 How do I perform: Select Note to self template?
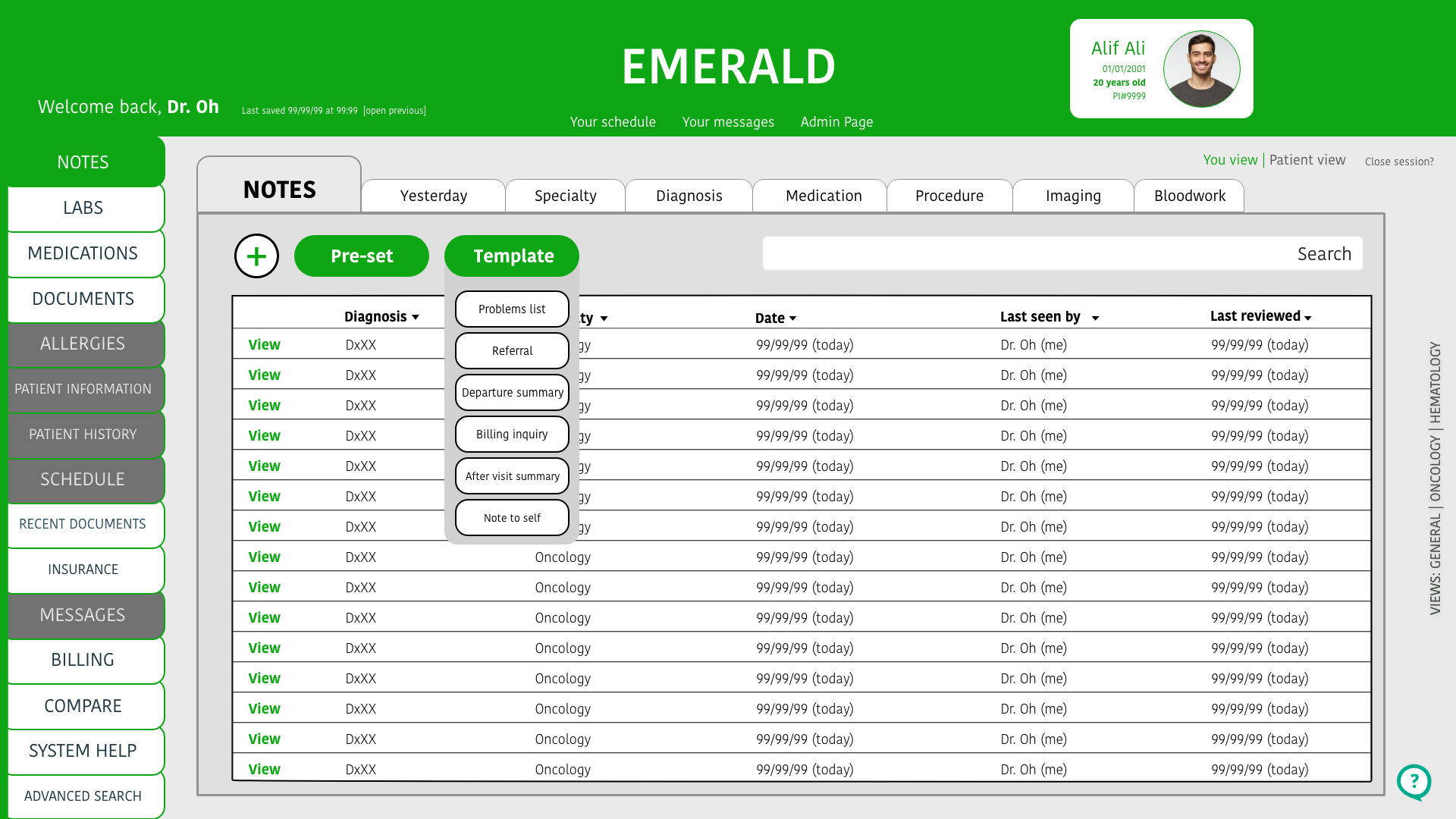point(512,518)
